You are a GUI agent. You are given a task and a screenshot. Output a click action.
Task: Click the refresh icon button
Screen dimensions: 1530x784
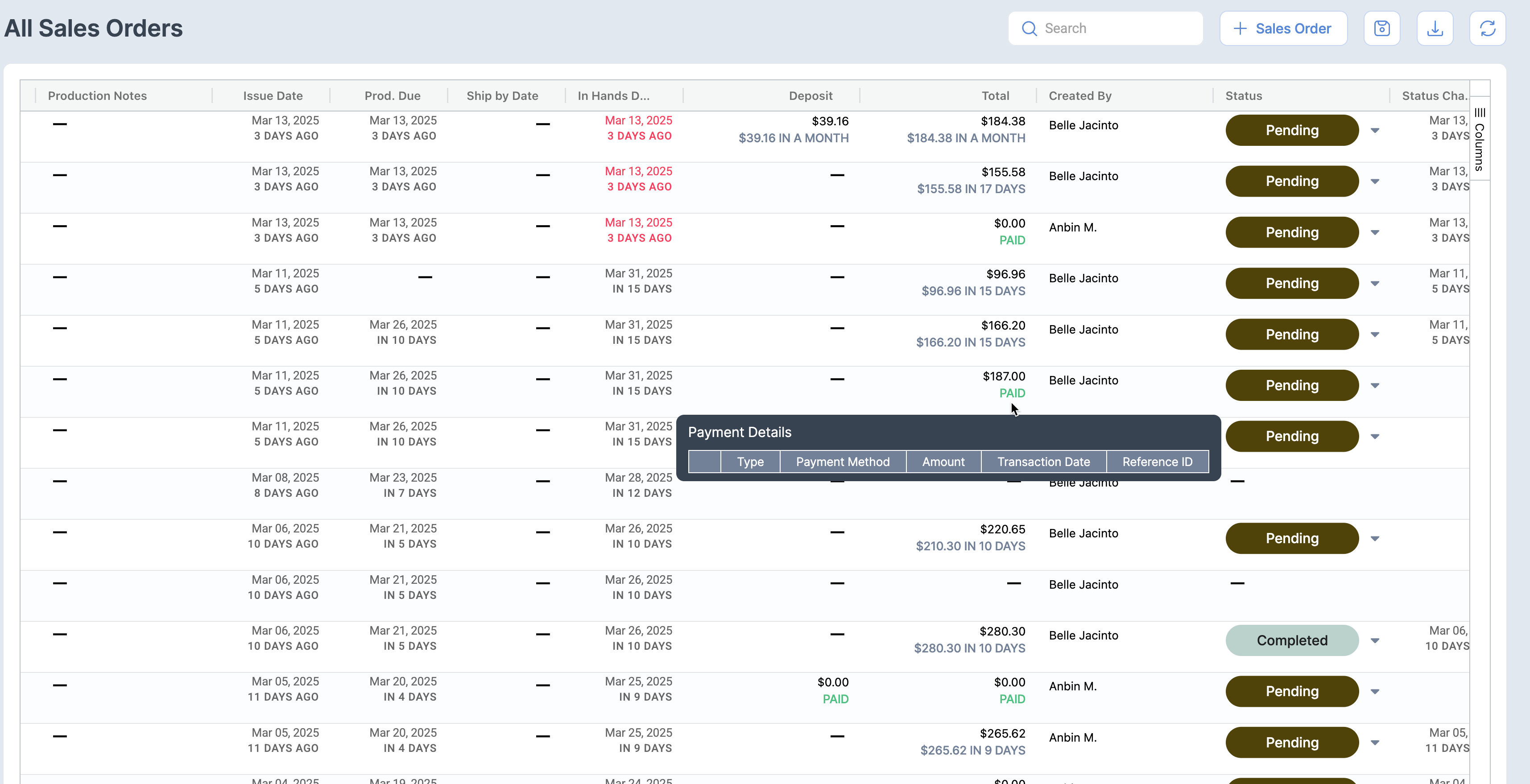[1487, 29]
